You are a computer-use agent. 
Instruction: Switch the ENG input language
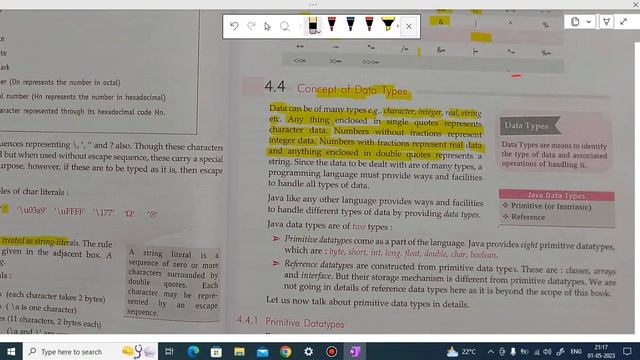tap(576, 351)
